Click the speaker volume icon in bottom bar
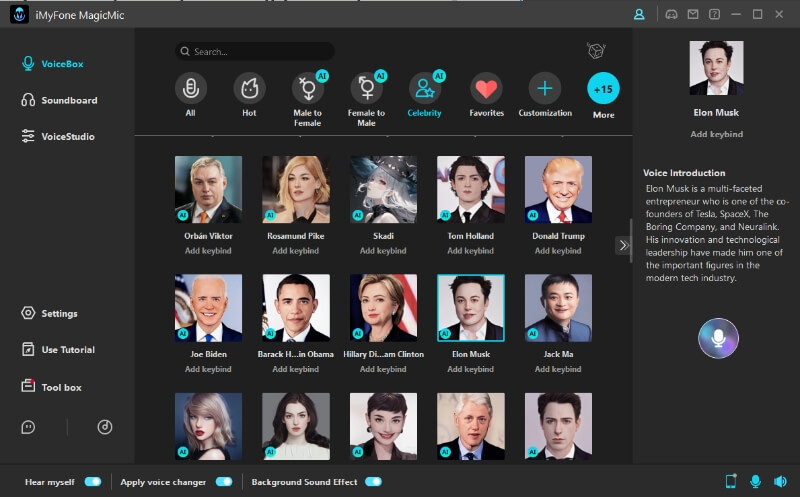Viewport: 800px width, 497px height. (x=780, y=481)
